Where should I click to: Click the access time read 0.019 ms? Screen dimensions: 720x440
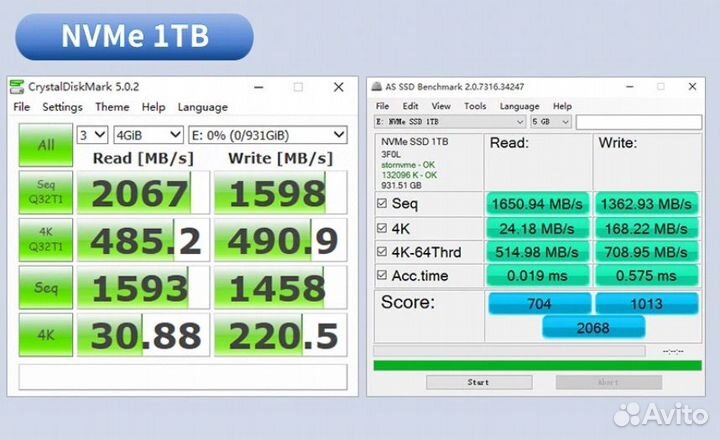[x=537, y=276]
